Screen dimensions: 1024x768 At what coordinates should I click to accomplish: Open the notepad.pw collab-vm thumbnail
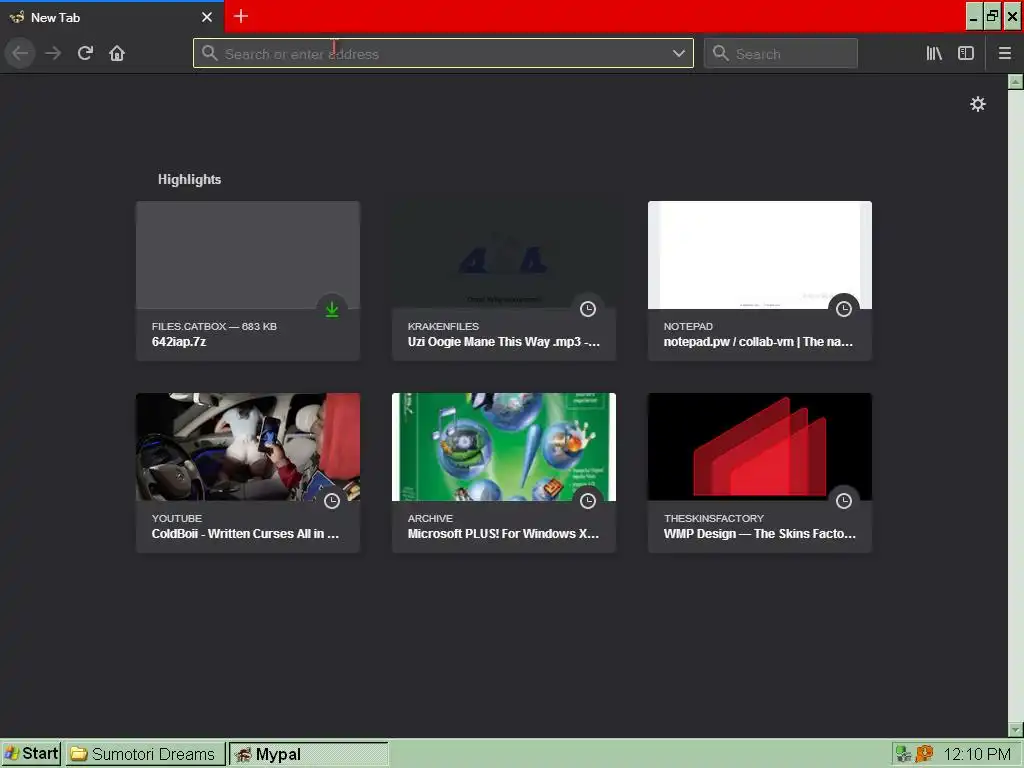tap(760, 255)
